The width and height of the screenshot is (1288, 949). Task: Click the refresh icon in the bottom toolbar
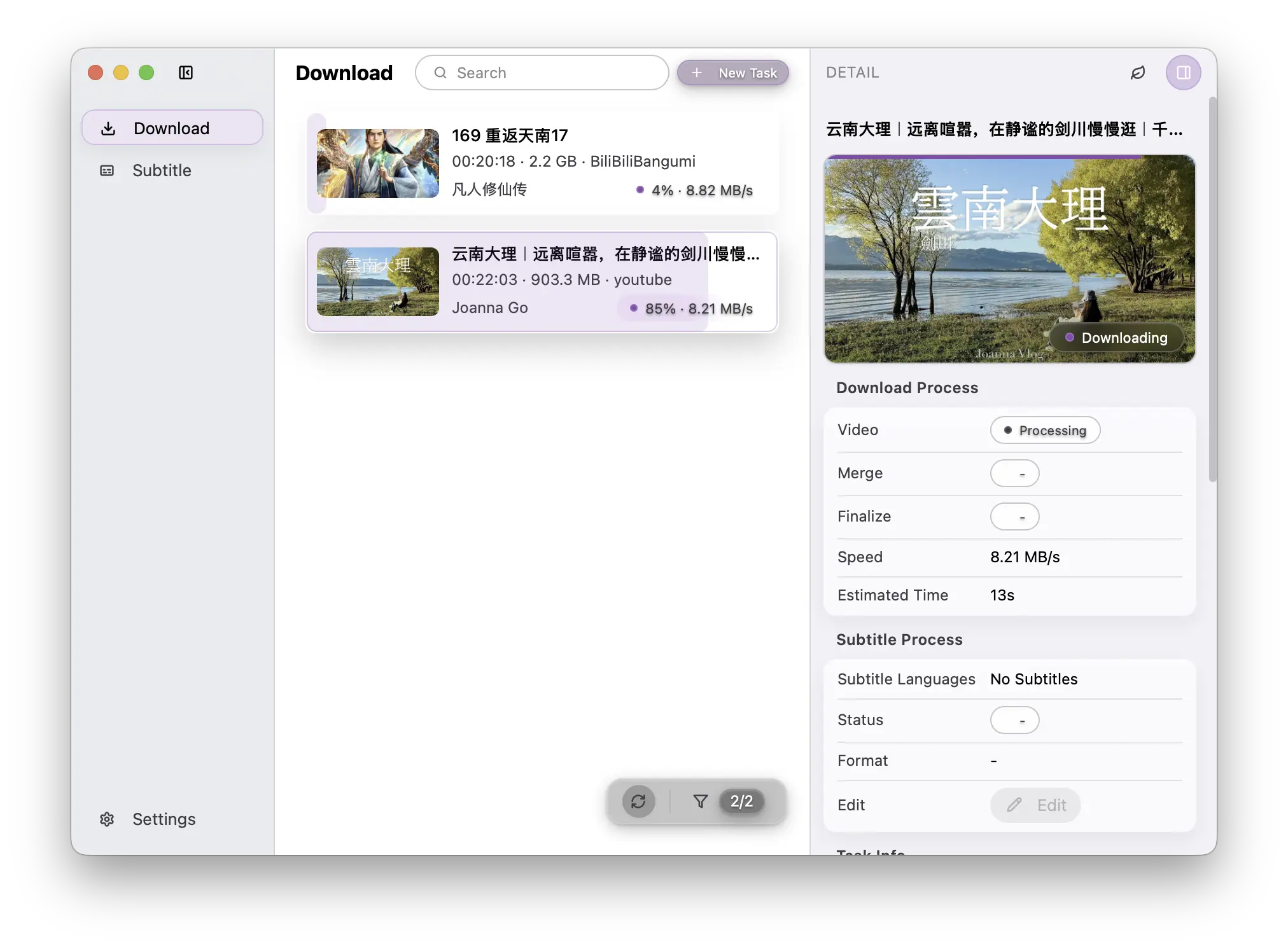click(639, 801)
